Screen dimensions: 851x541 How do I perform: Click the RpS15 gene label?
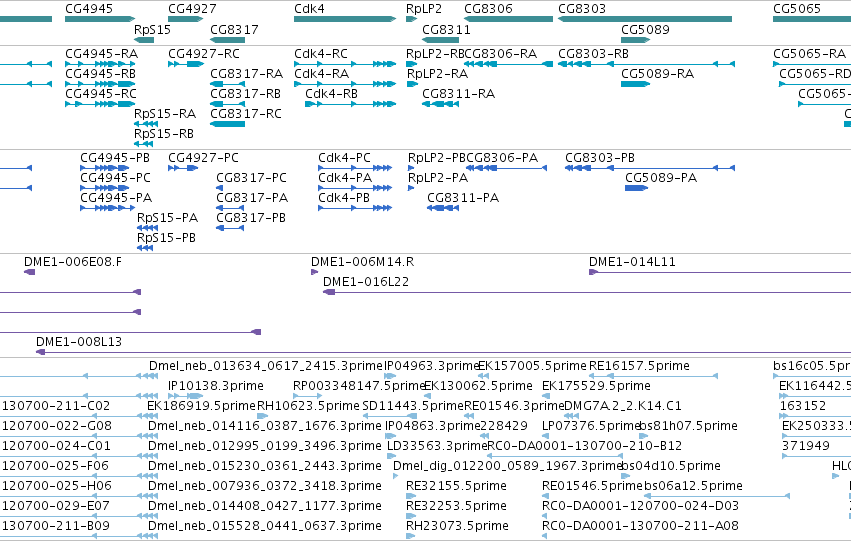[152, 29]
